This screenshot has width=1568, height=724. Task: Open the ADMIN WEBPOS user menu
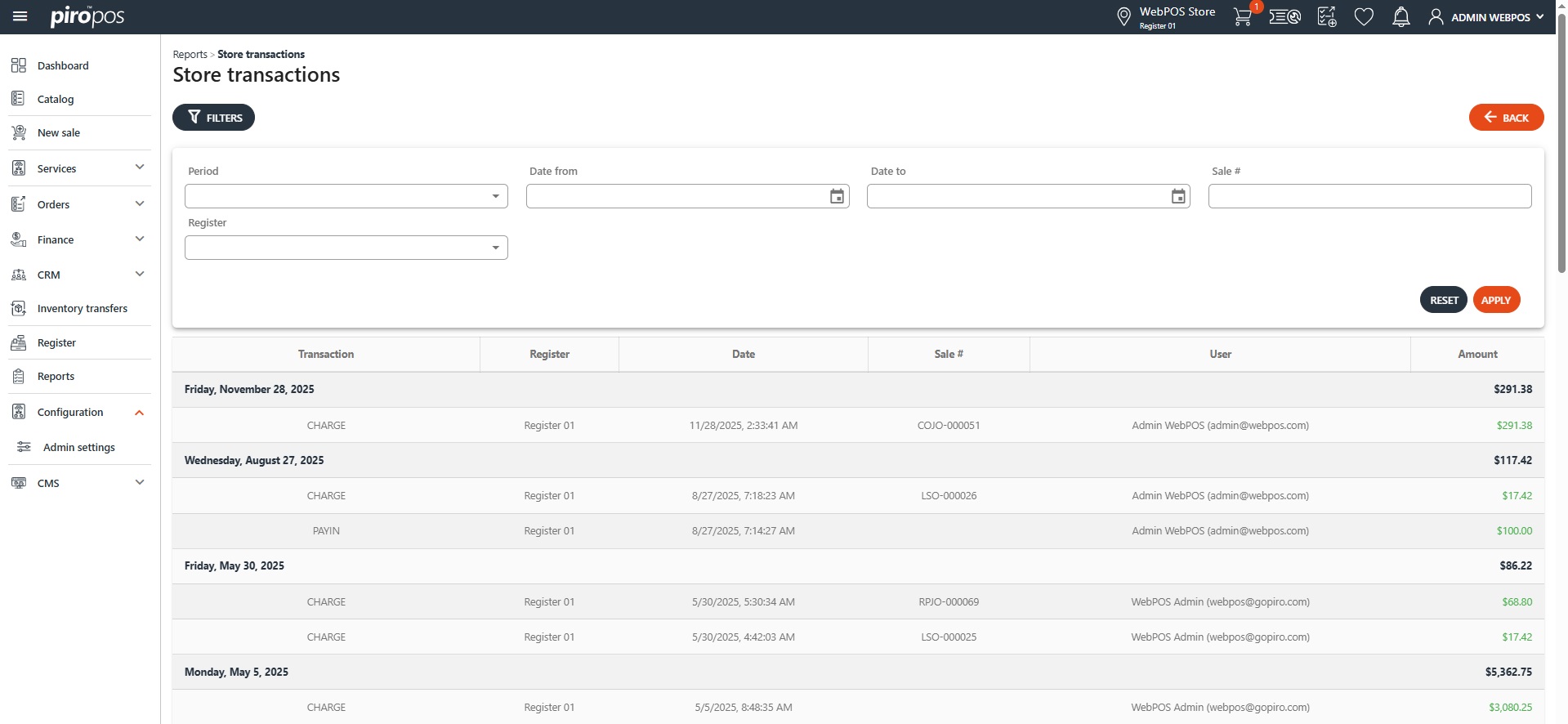pyautogui.click(x=1486, y=17)
